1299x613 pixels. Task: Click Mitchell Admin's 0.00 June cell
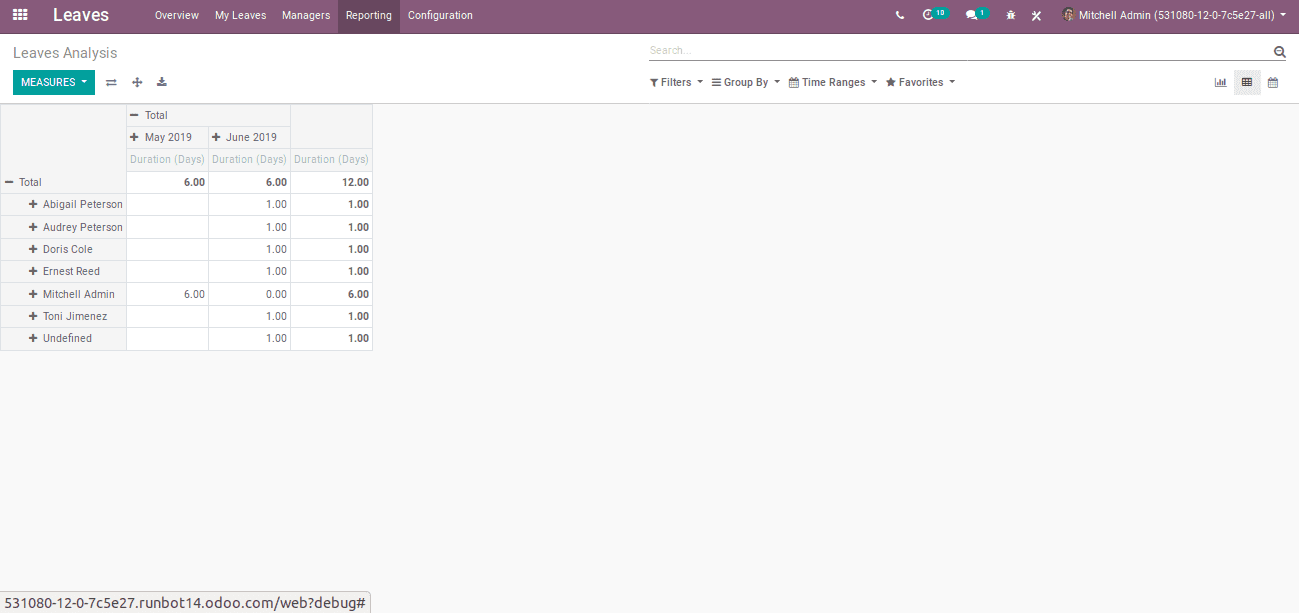(249, 294)
